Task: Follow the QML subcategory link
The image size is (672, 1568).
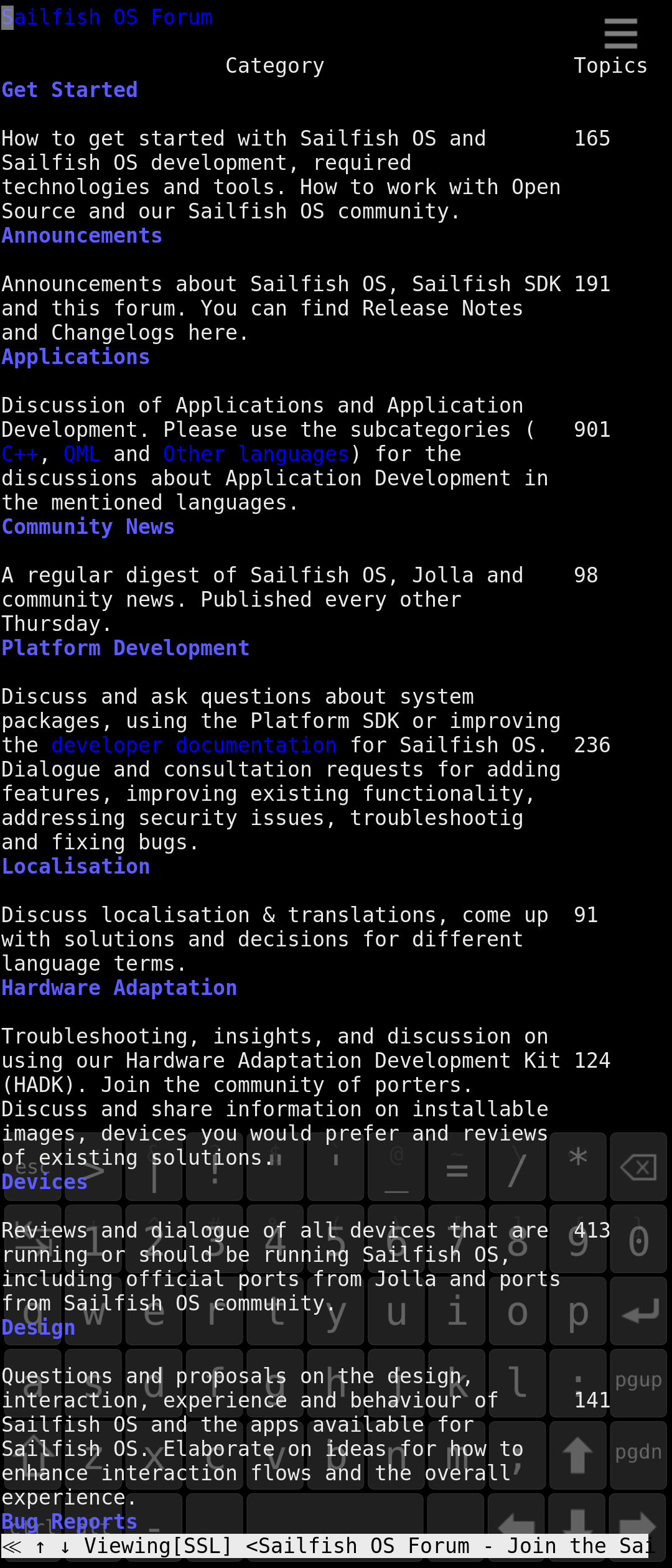Action: pyautogui.click(x=82, y=454)
